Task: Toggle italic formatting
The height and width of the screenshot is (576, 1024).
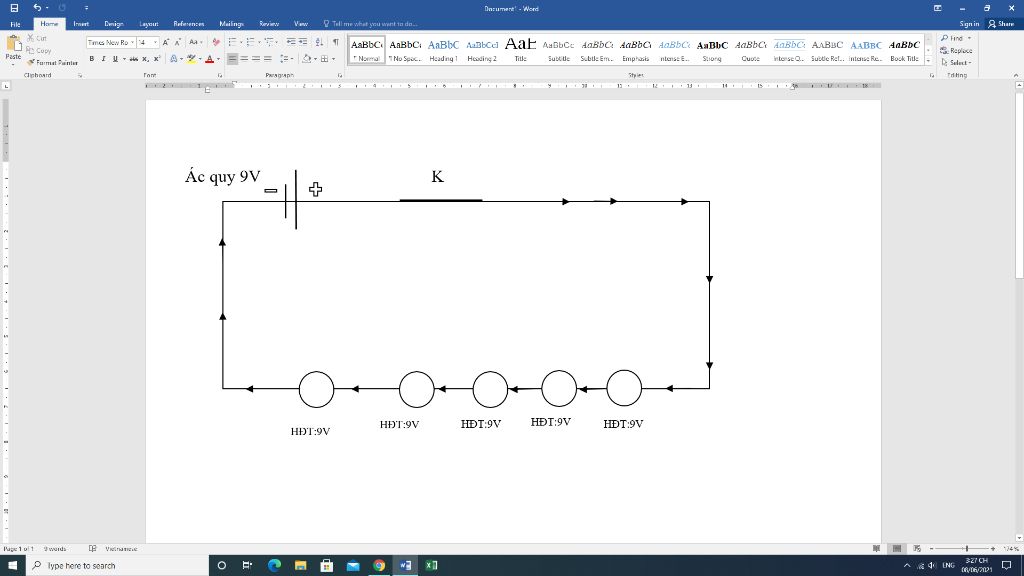Action: pos(103,59)
